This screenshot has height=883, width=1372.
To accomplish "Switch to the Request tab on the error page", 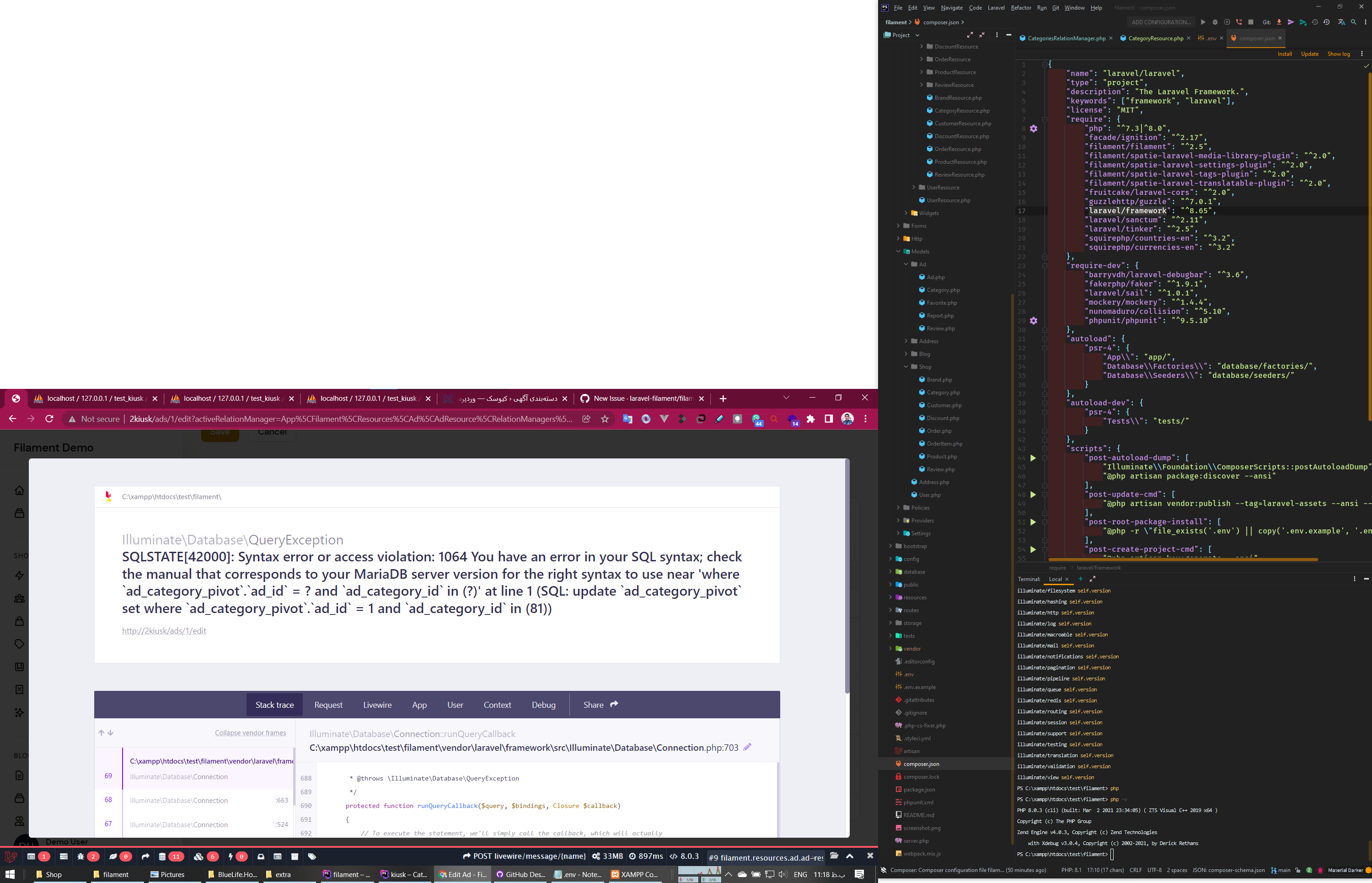I will click(328, 705).
